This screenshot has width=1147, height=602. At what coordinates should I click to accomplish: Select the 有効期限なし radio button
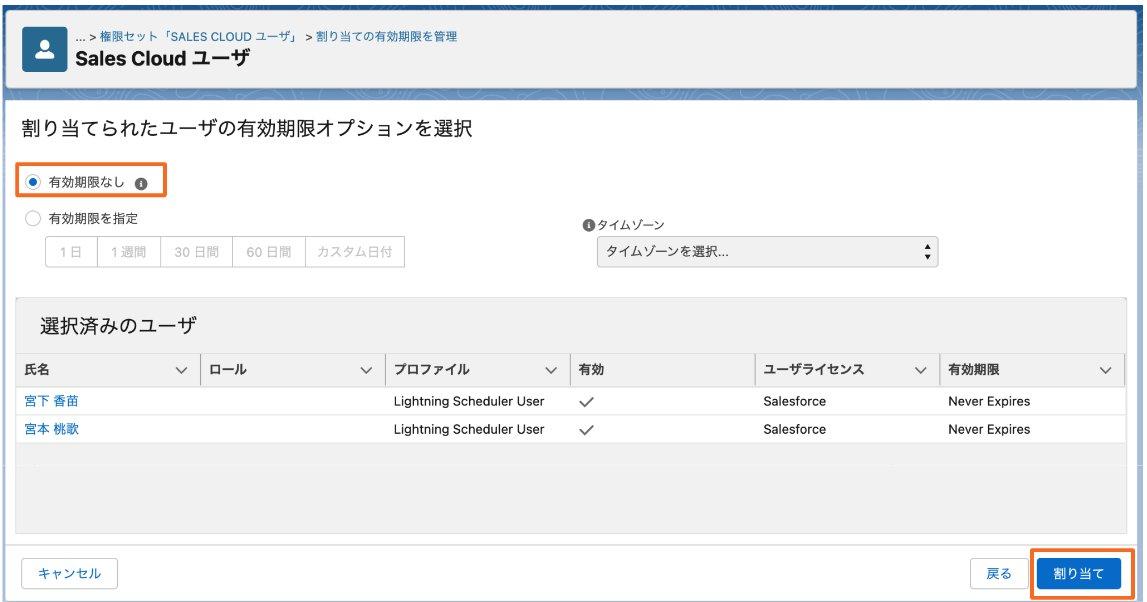click(33, 182)
